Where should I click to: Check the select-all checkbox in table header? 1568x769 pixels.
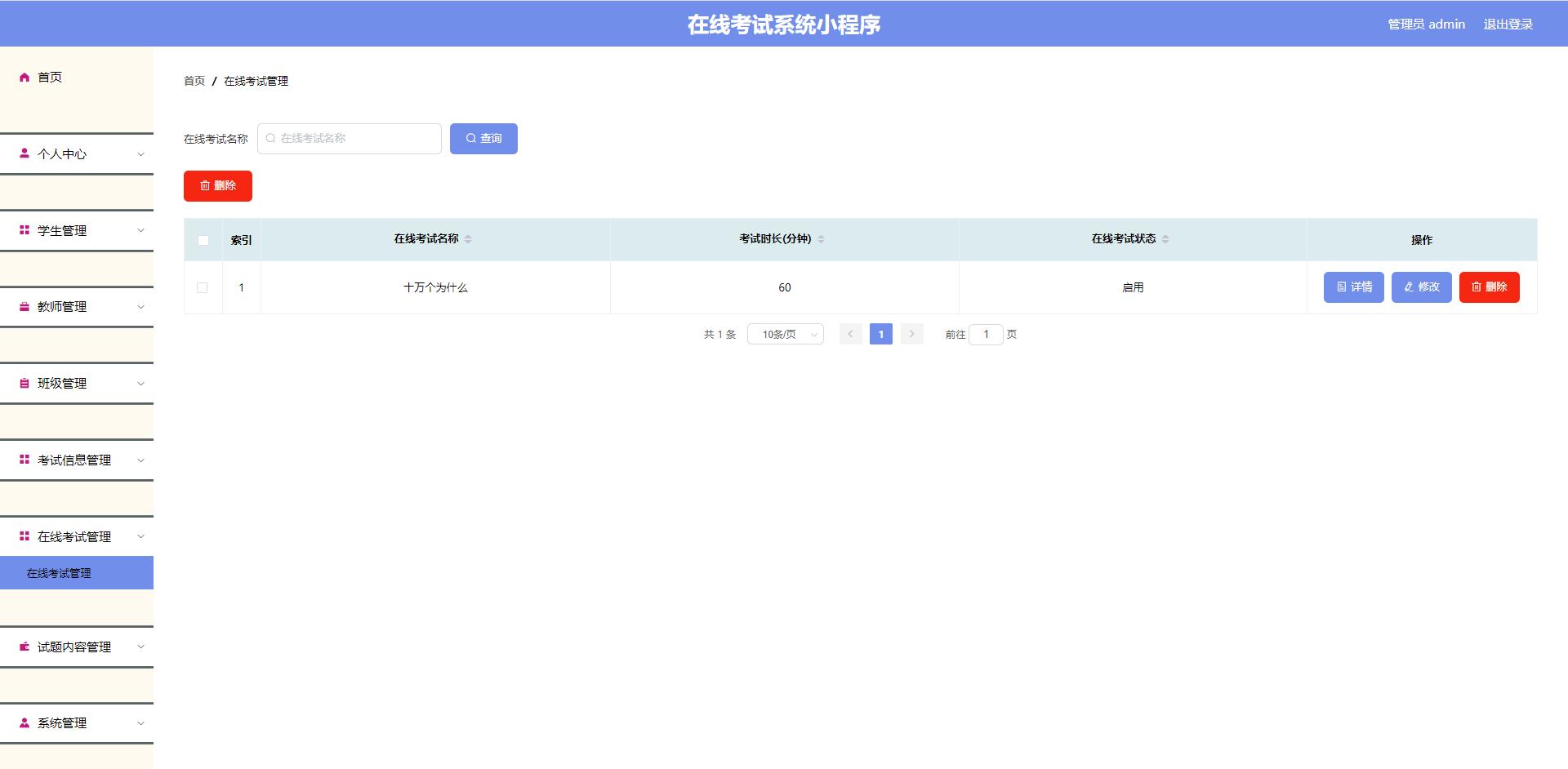pyautogui.click(x=203, y=239)
